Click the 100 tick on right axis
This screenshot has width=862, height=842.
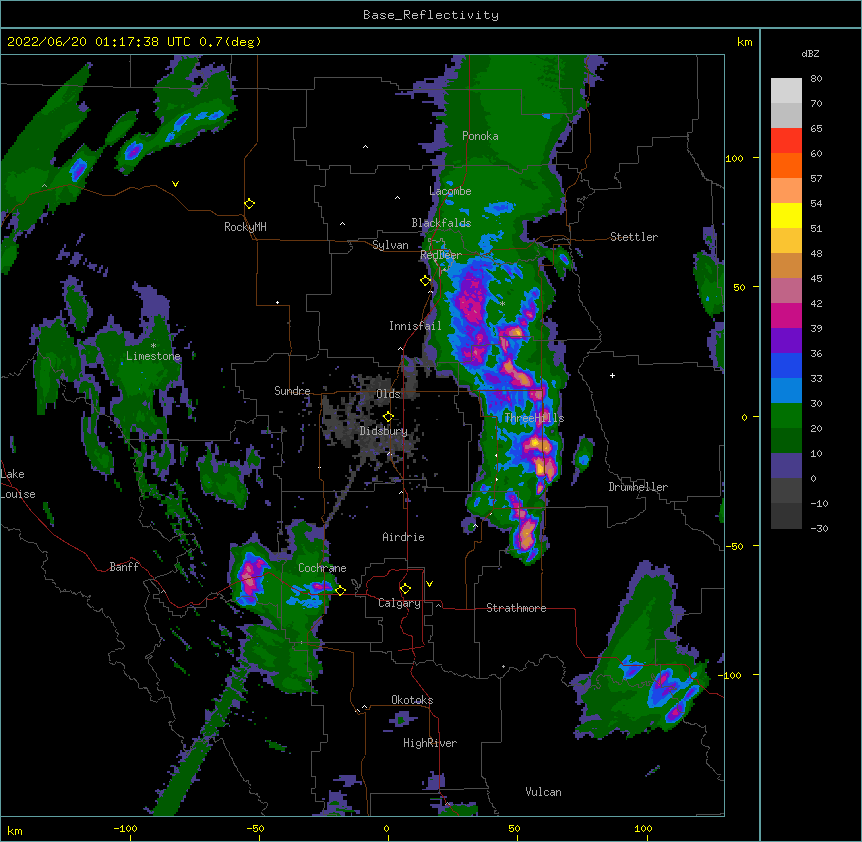tap(734, 158)
